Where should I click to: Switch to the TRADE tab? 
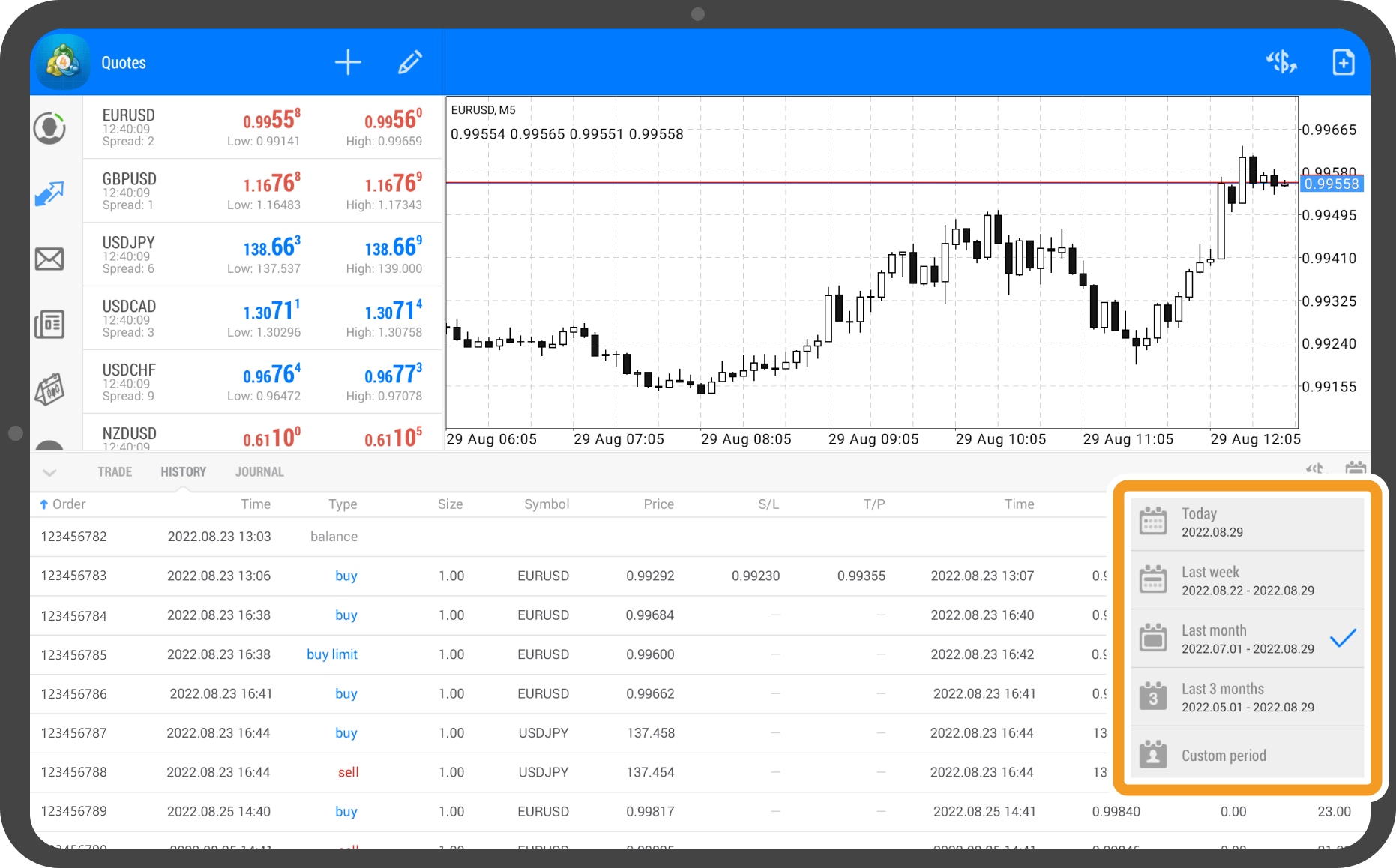114,471
